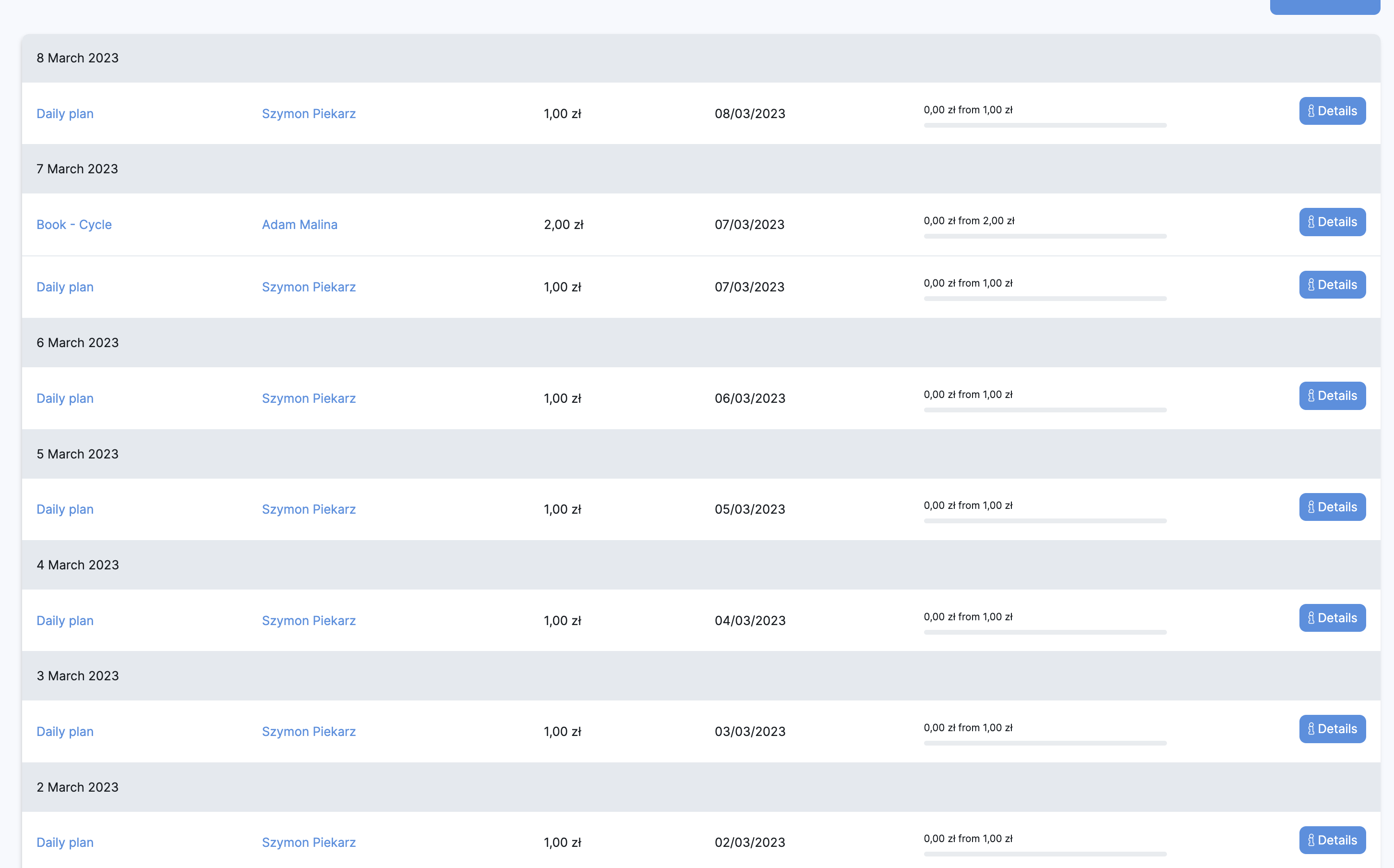Open Daily plan link dated 06/03/2023
This screenshot has width=1394, height=868.
click(65, 398)
